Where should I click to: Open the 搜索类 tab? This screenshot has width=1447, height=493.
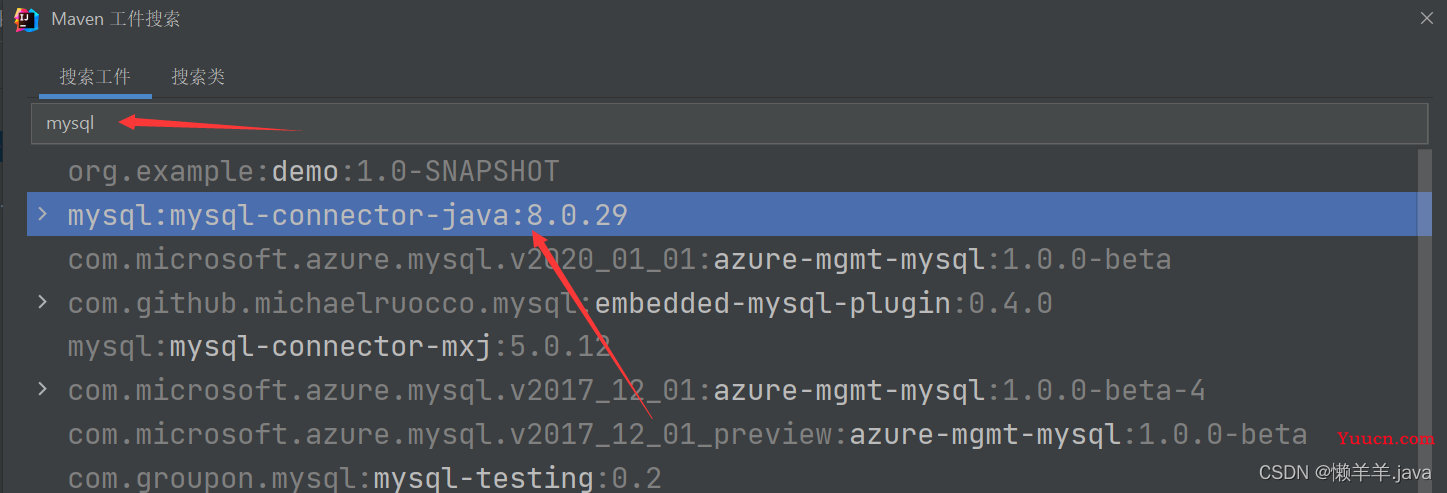198,77
